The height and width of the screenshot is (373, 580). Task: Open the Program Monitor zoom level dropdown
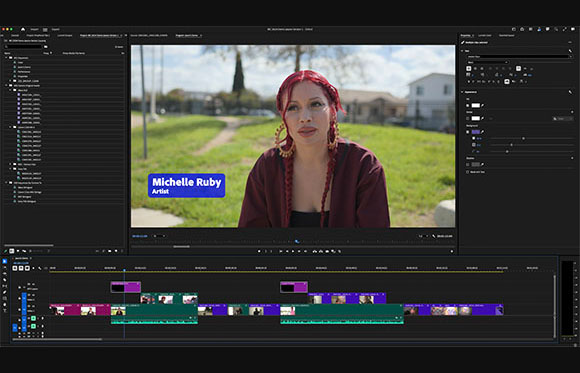tap(159, 236)
